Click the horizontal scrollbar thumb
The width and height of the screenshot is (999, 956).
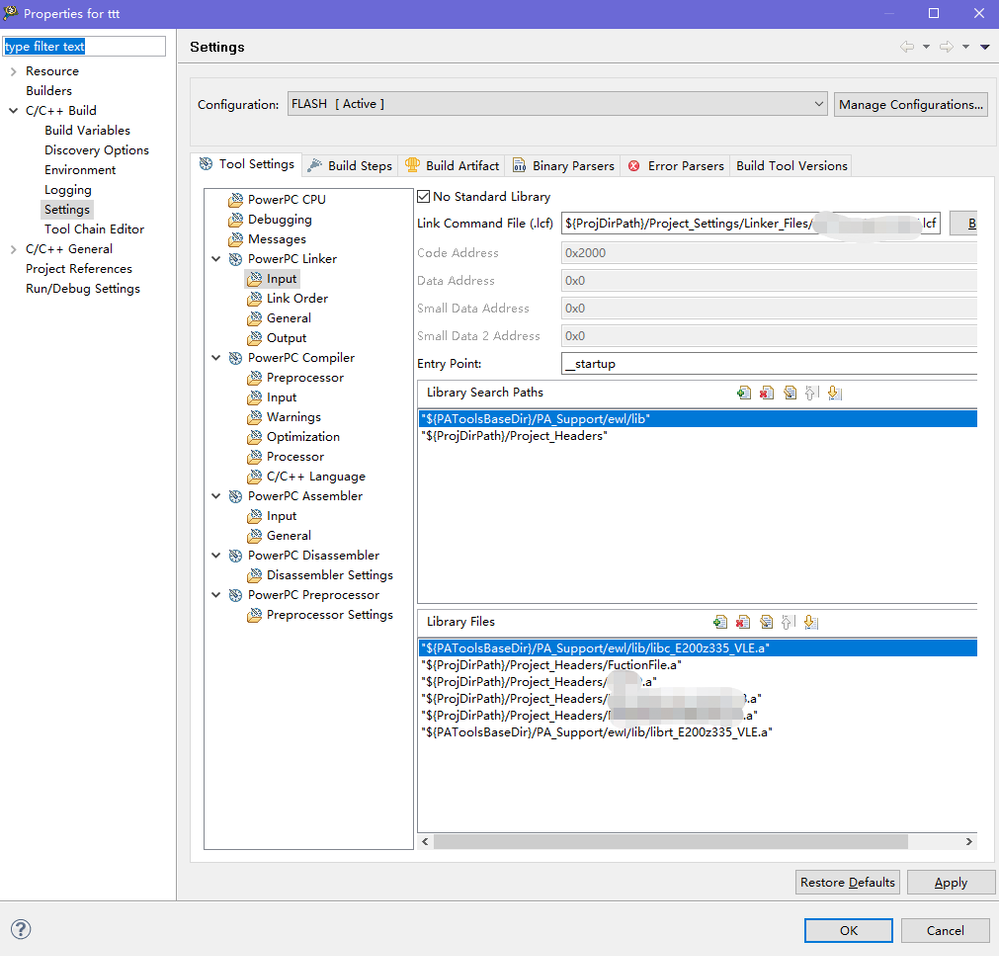670,842
